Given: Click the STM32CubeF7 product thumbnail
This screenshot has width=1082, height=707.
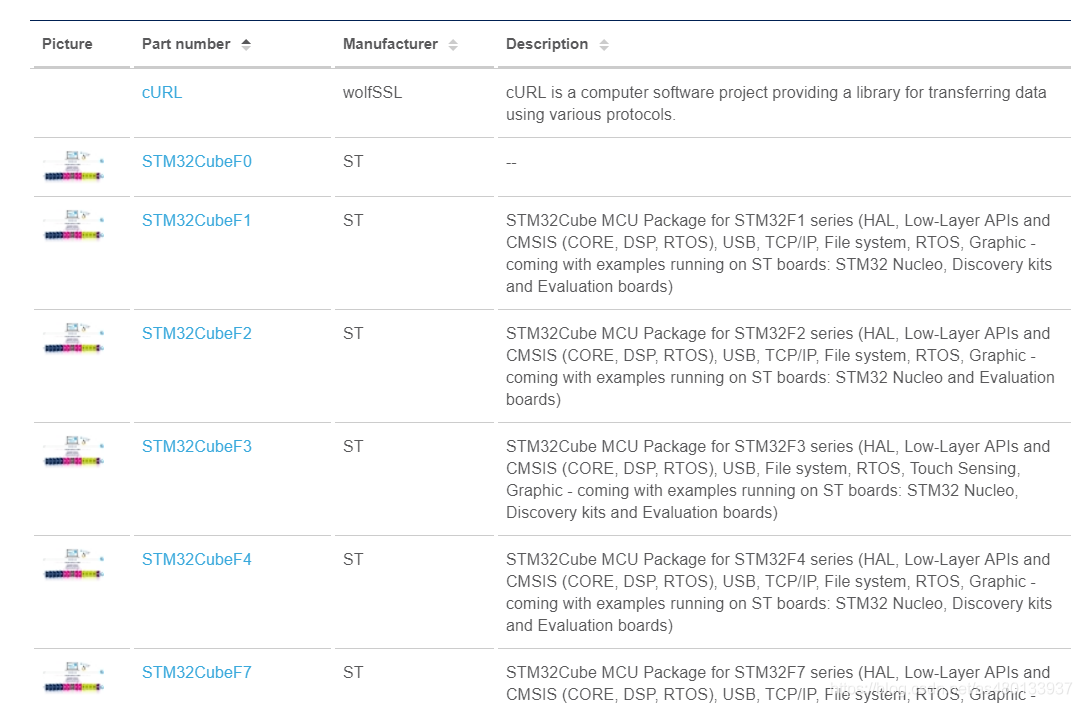Looking at the screenshot, I should coord(74,677).
